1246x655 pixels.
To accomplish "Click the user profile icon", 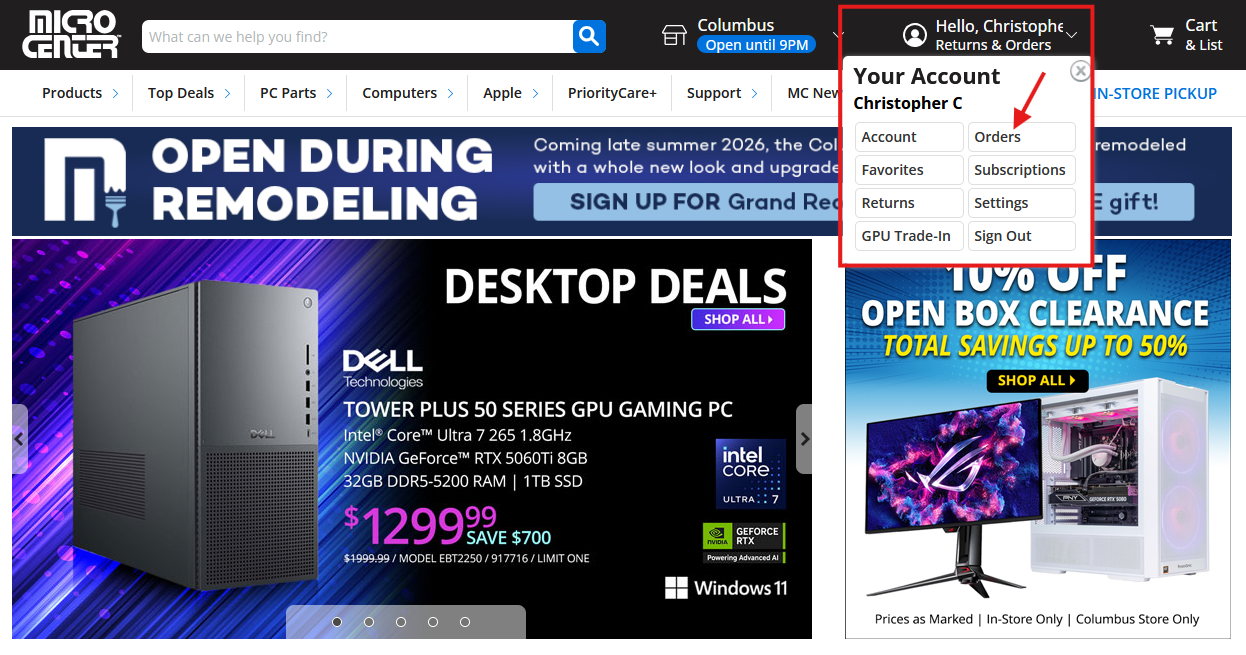I will click(x=914, y=36).
